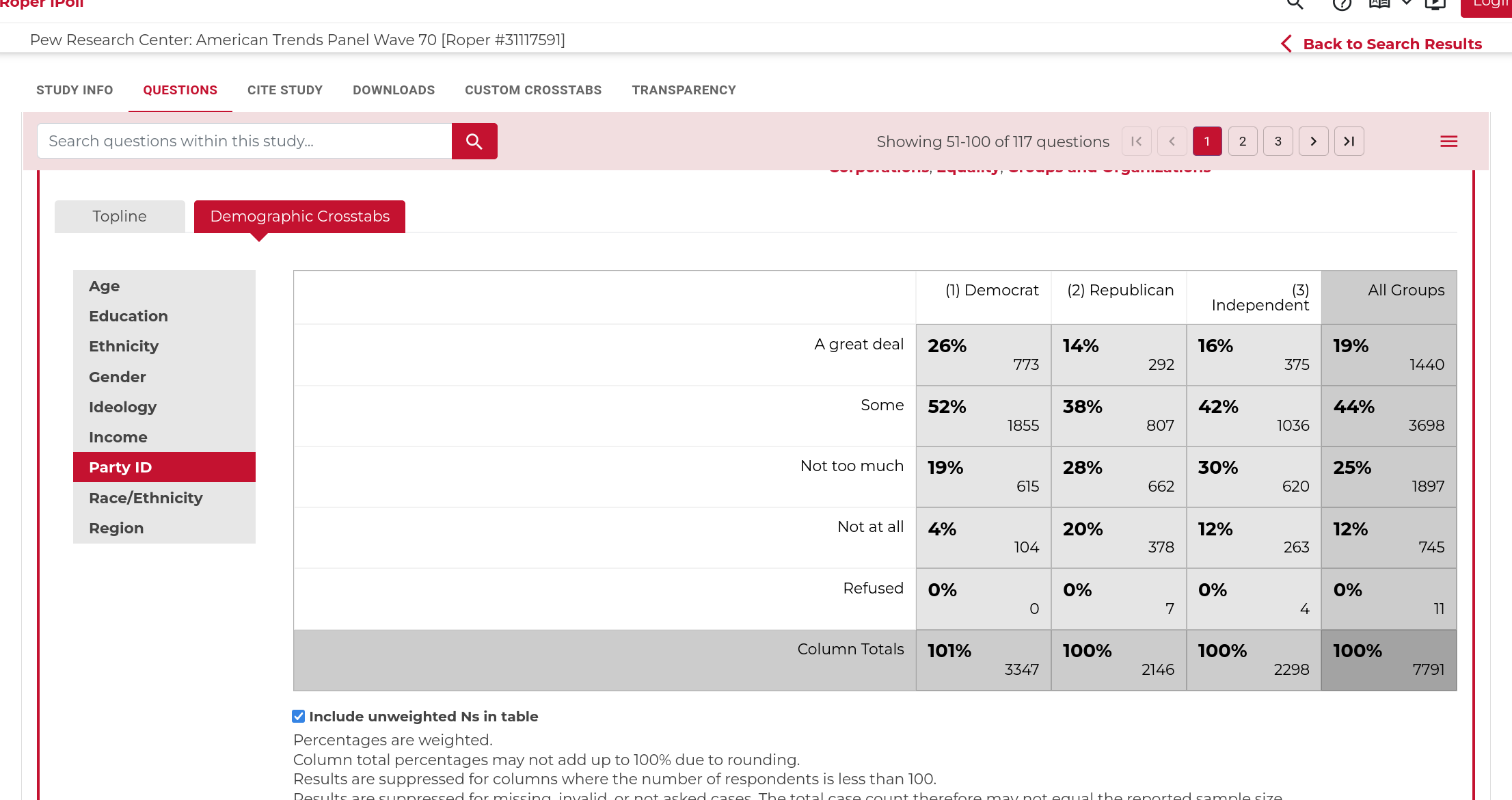Uncheck Include unweighted Ns in table
This screenshot has width=1512, height=800.
[x=299, y=716]
